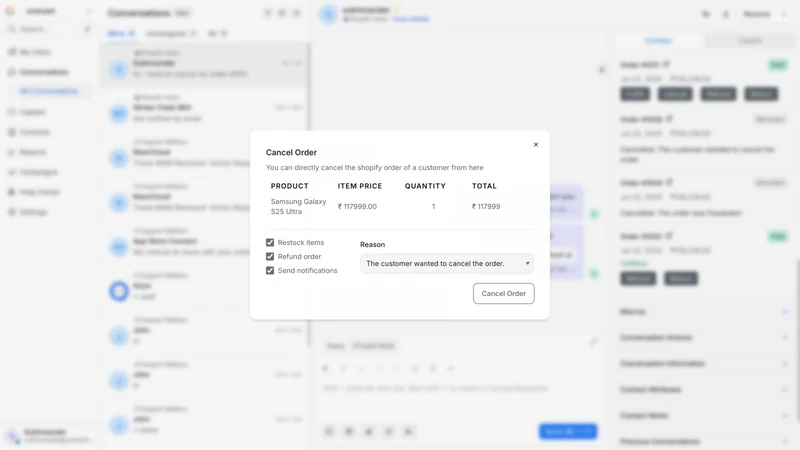Click the ITEM PRICE column header

[x=360, y=186]
